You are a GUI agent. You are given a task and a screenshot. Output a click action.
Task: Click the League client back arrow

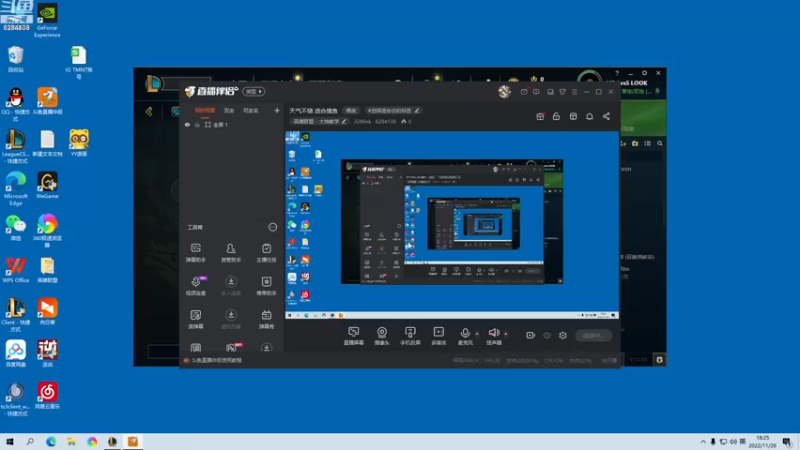point(149,111)
